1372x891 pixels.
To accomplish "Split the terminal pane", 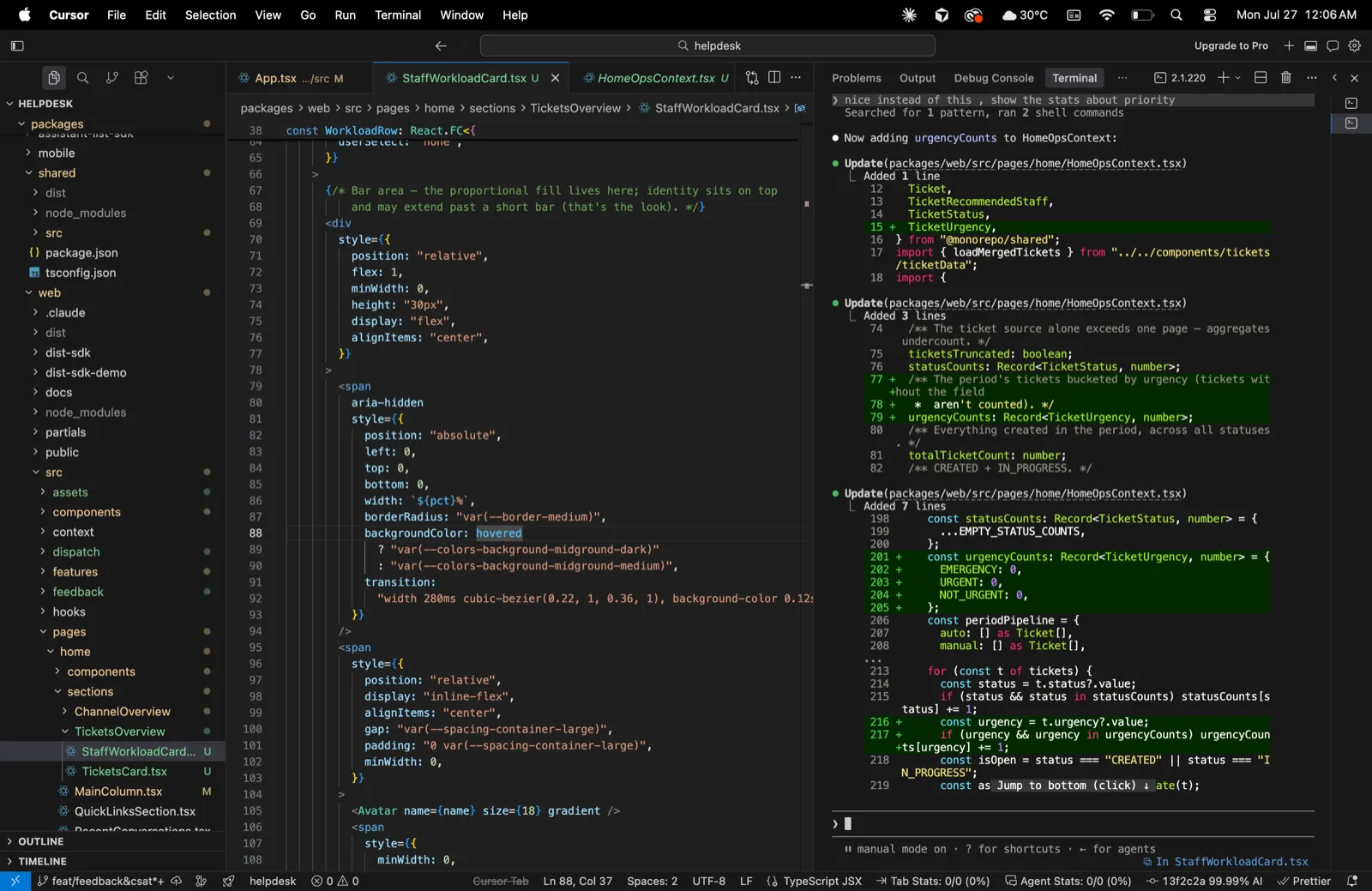I will click(x=1261, y=78).
